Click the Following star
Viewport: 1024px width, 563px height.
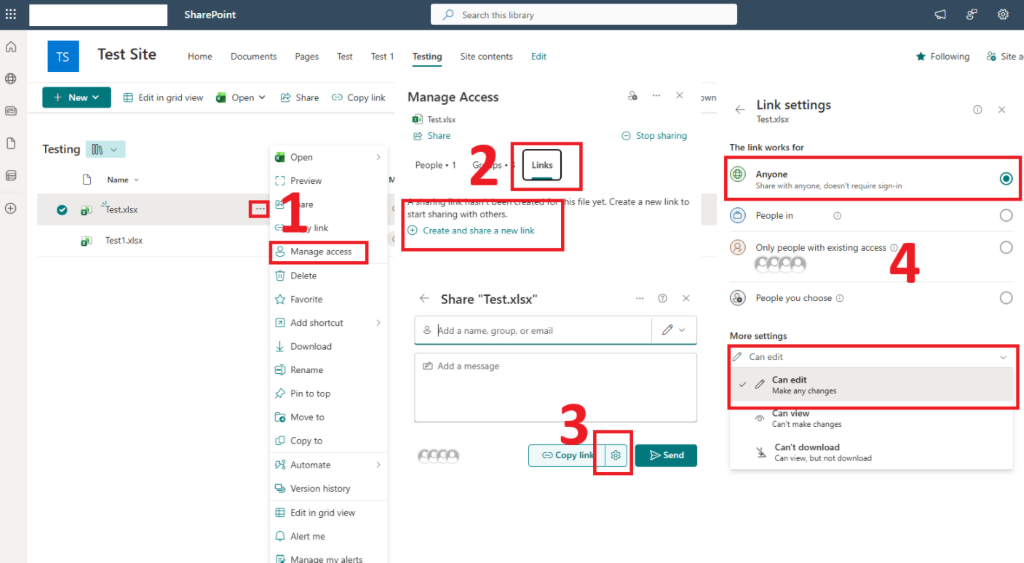[x=920, y=57]
